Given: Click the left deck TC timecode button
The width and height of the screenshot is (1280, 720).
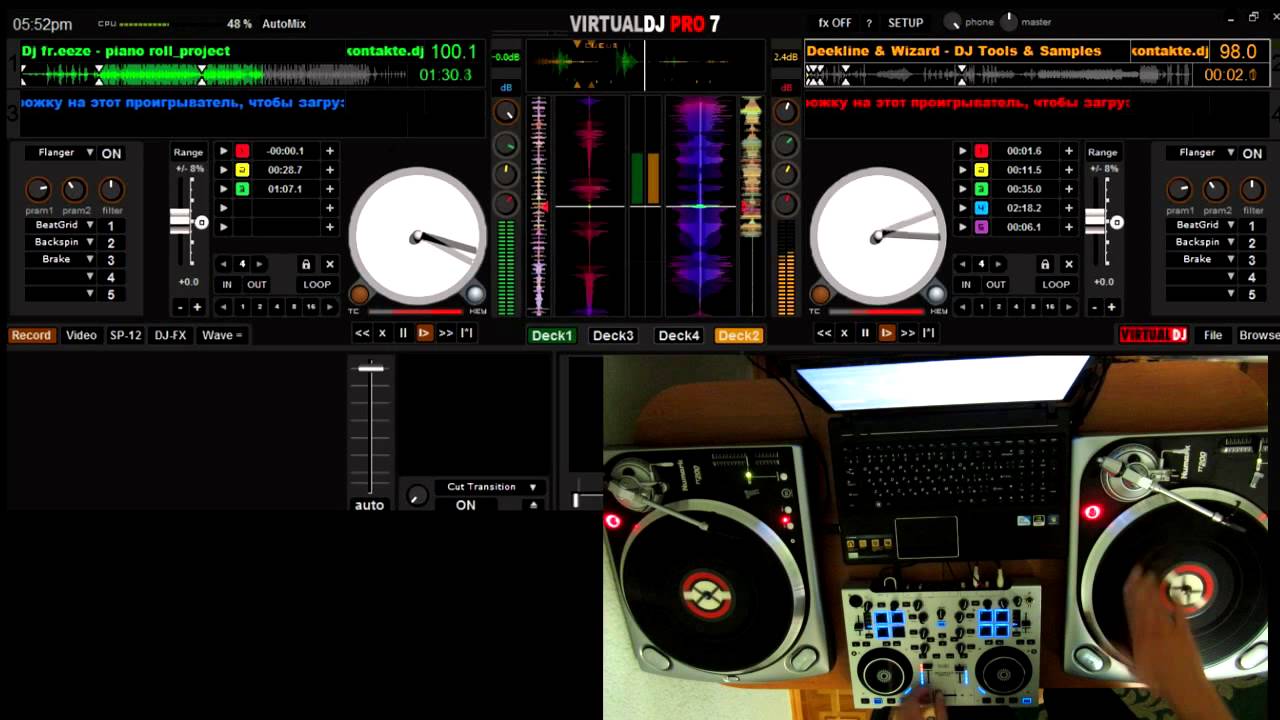Looking at the screenshot, I should [358, 294].
